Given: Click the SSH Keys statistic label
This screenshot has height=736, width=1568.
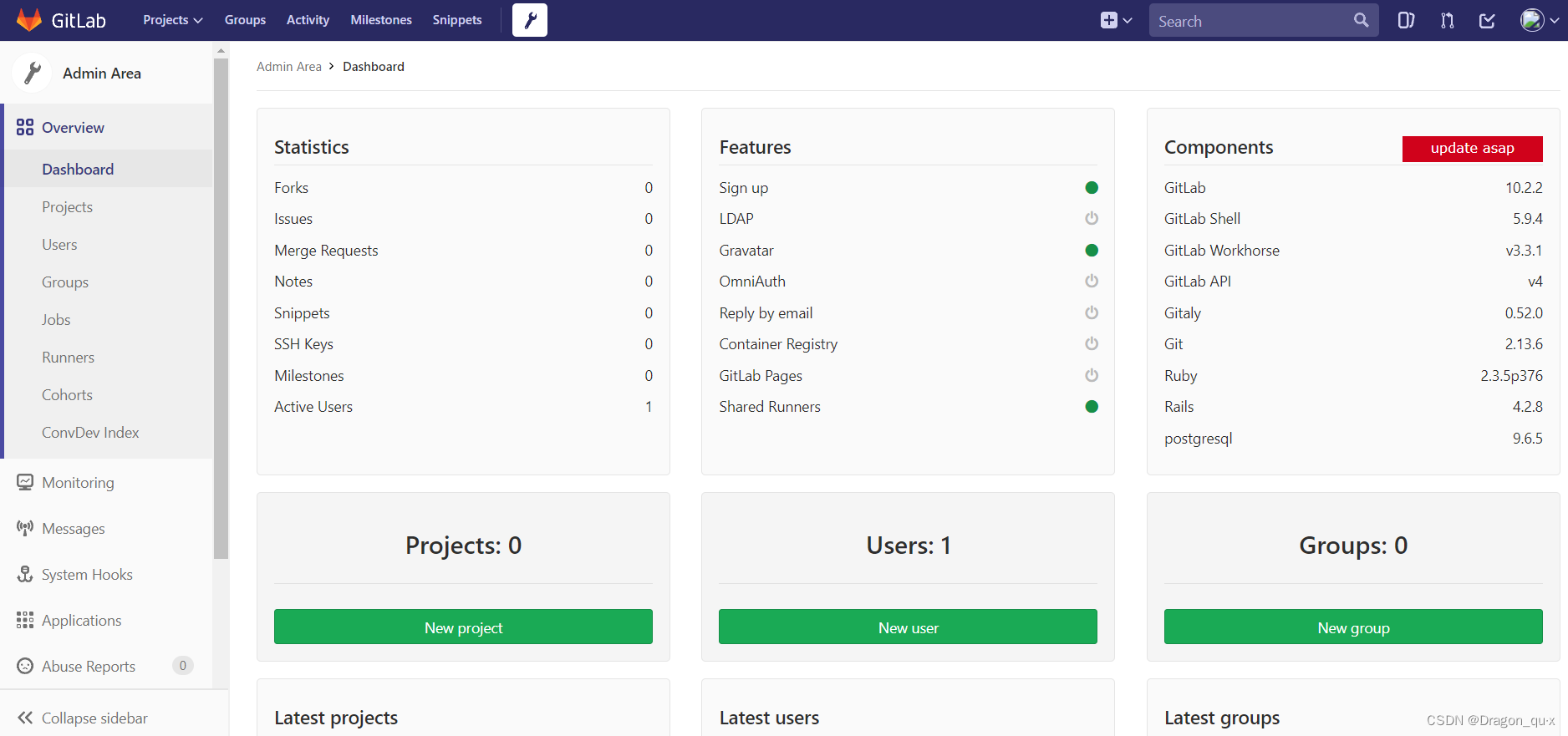Looking at the screenshot, I should [303, 343].
